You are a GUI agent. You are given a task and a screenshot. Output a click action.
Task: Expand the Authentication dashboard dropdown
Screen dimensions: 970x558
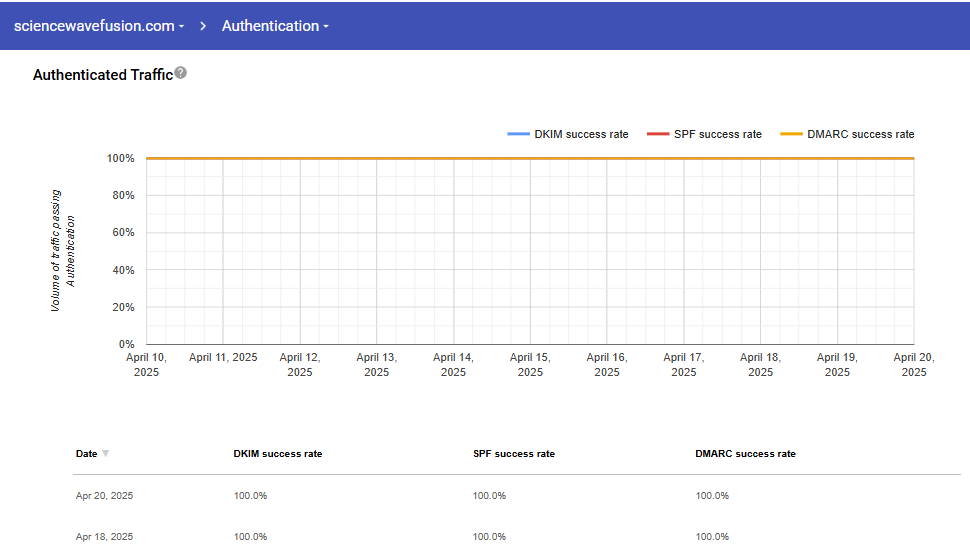pos(275,26)
